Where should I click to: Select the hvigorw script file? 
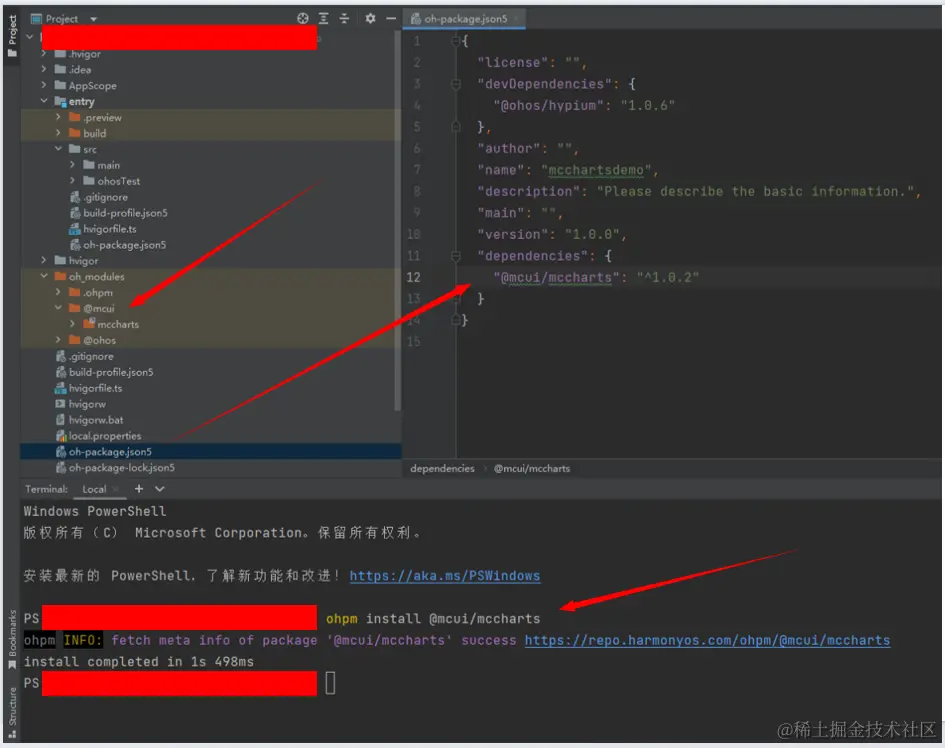[x=87, y=404]
